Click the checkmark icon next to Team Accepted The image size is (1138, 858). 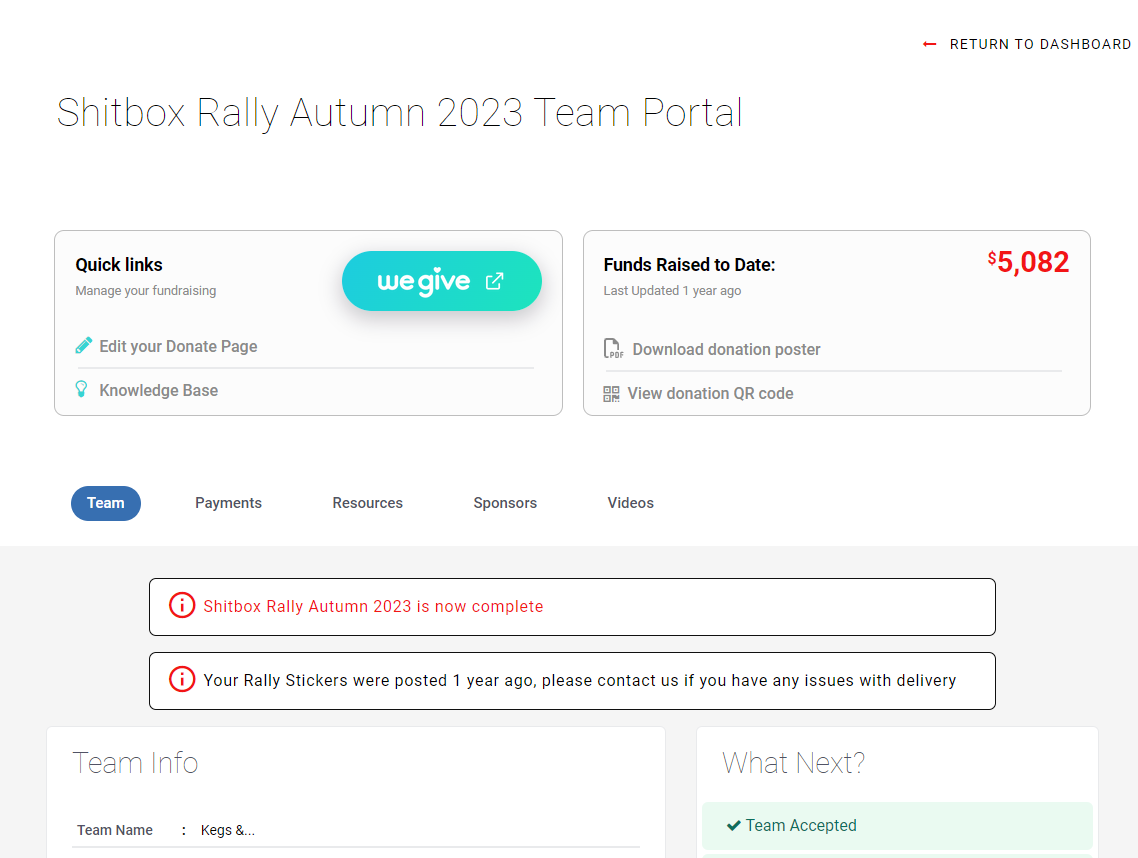pyautogui.click(x=734, y=825)
